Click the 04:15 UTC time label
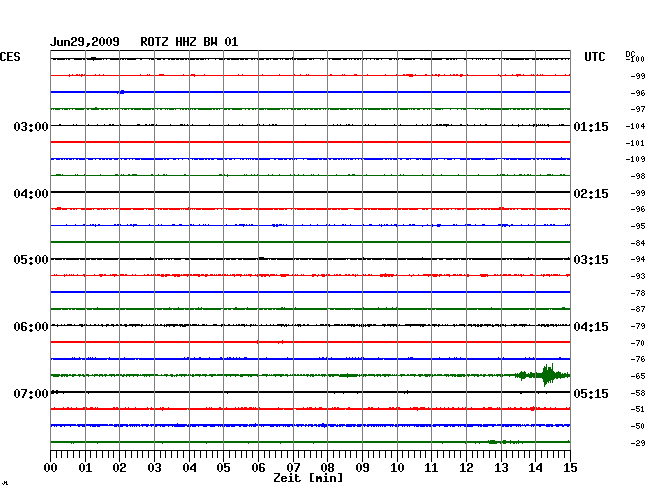Image resolution: width=650 pixels, height=494 pixels. (591, 327)
